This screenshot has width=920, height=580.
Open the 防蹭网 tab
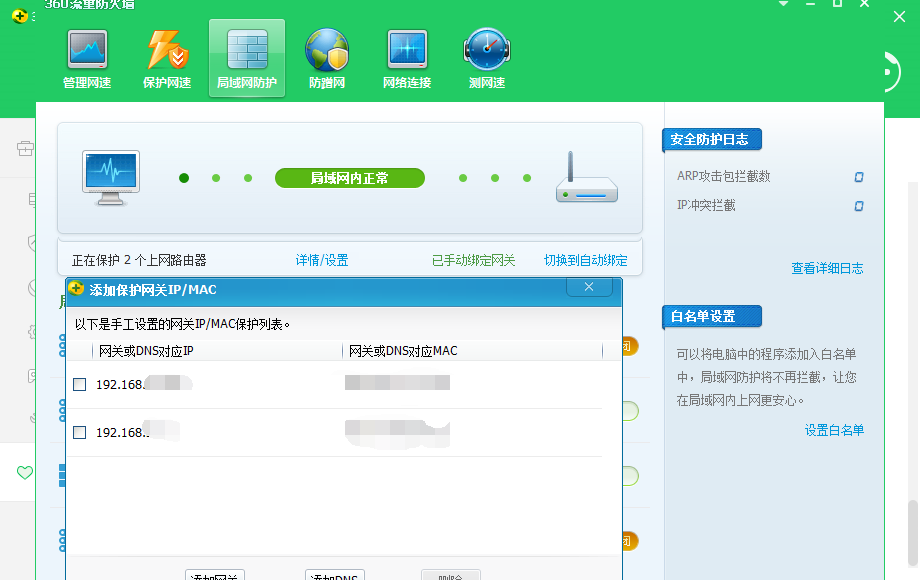327,59
